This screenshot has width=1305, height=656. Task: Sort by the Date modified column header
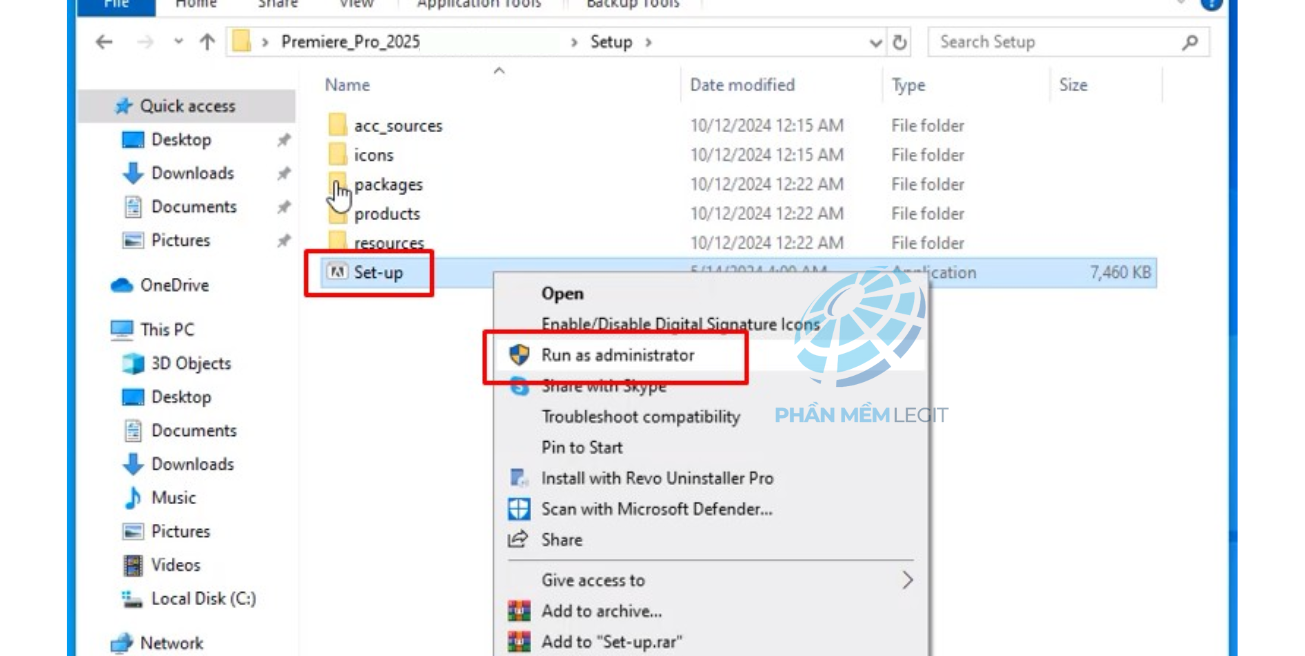742,85
